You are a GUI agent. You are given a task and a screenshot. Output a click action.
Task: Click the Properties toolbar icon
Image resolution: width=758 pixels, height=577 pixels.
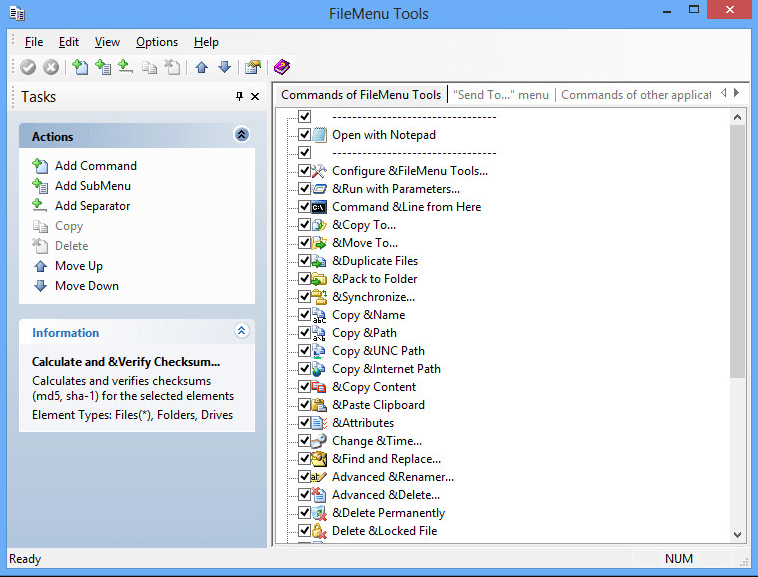point(253,67)
